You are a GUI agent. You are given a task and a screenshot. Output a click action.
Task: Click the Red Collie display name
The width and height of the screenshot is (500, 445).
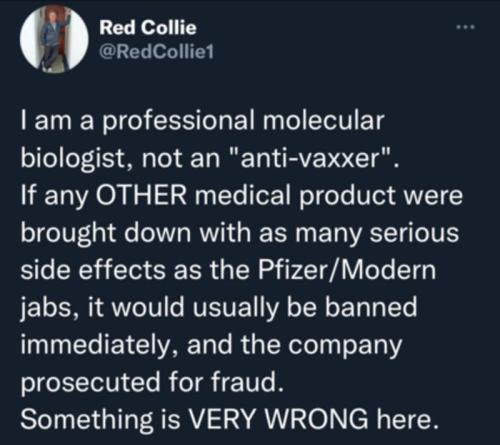pyautogui.click(x=148, y=27)
